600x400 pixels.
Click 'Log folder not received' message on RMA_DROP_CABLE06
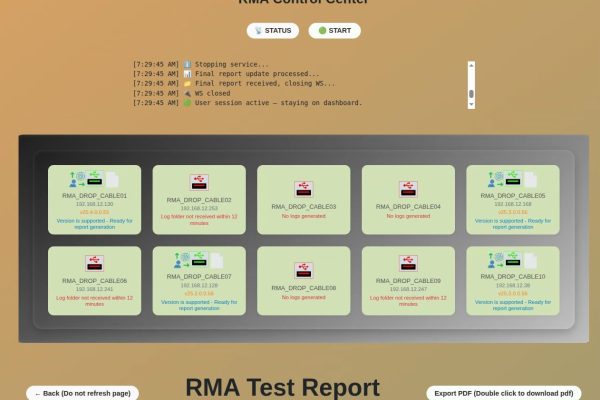(95, 301)
